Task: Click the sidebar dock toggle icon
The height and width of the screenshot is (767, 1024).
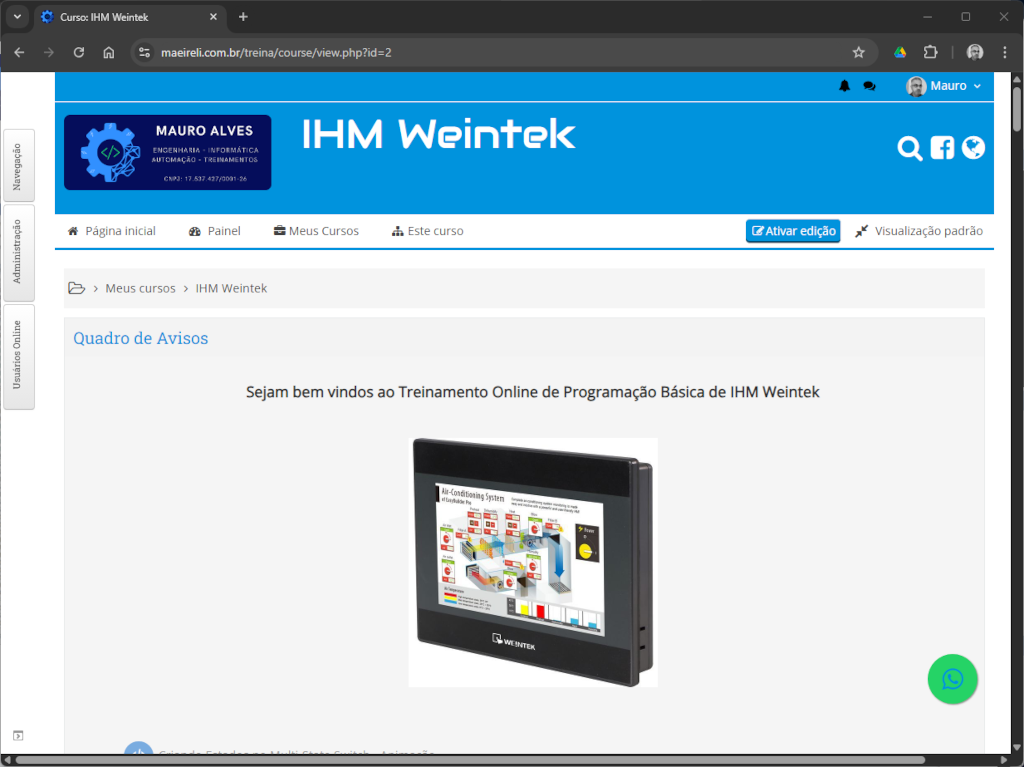Action: point(18,736)
